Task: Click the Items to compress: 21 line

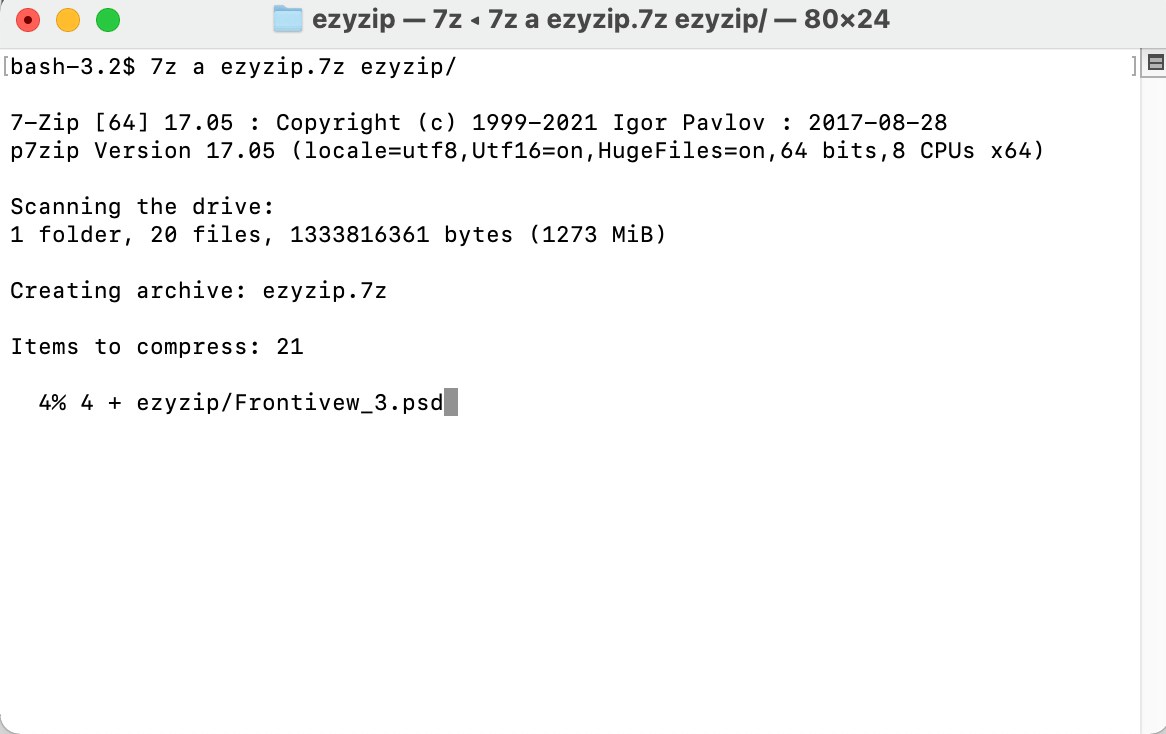Action: pyautogui.click(x=156, y=346)
